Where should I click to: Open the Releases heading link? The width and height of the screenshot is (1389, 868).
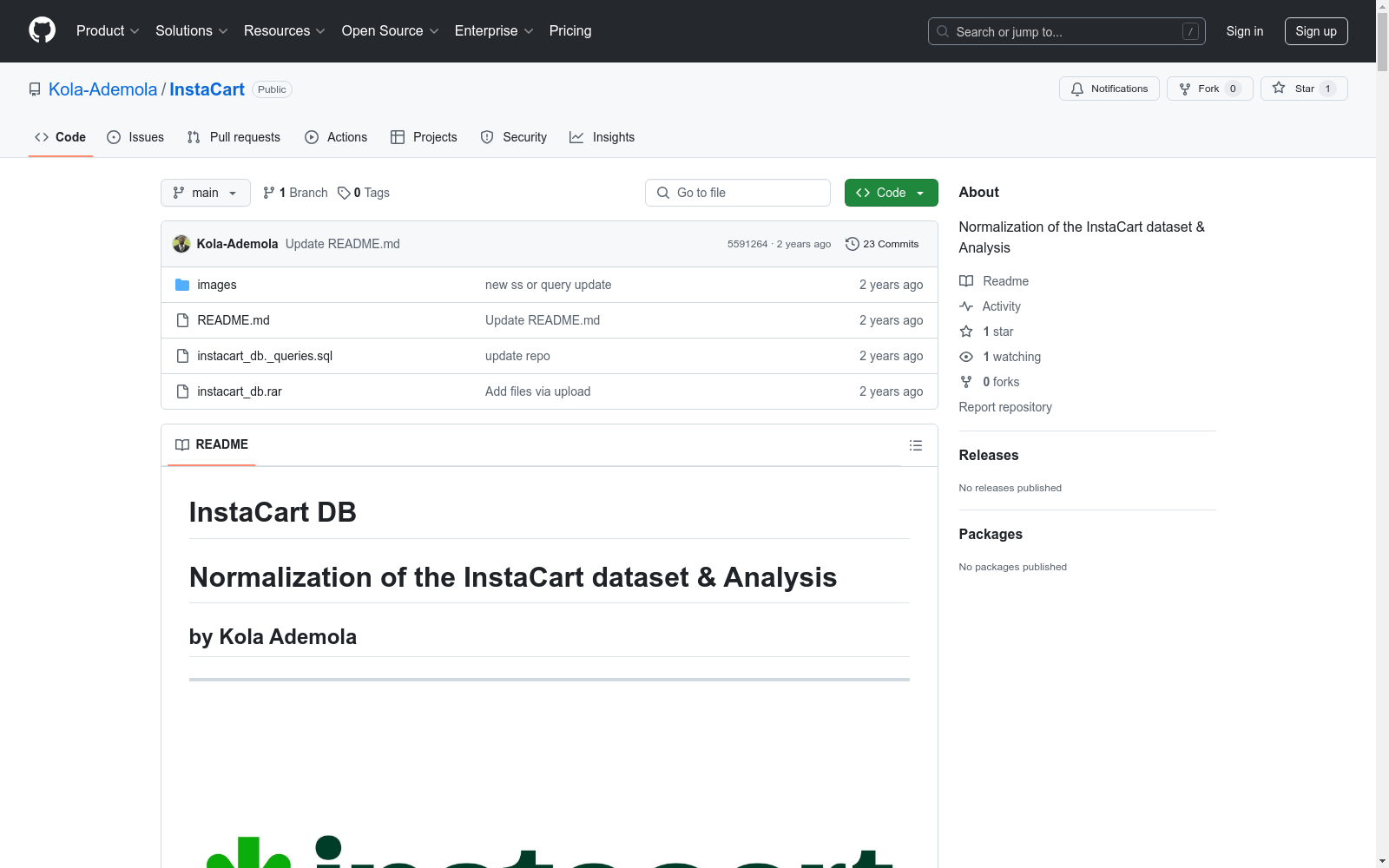[989, 455]
